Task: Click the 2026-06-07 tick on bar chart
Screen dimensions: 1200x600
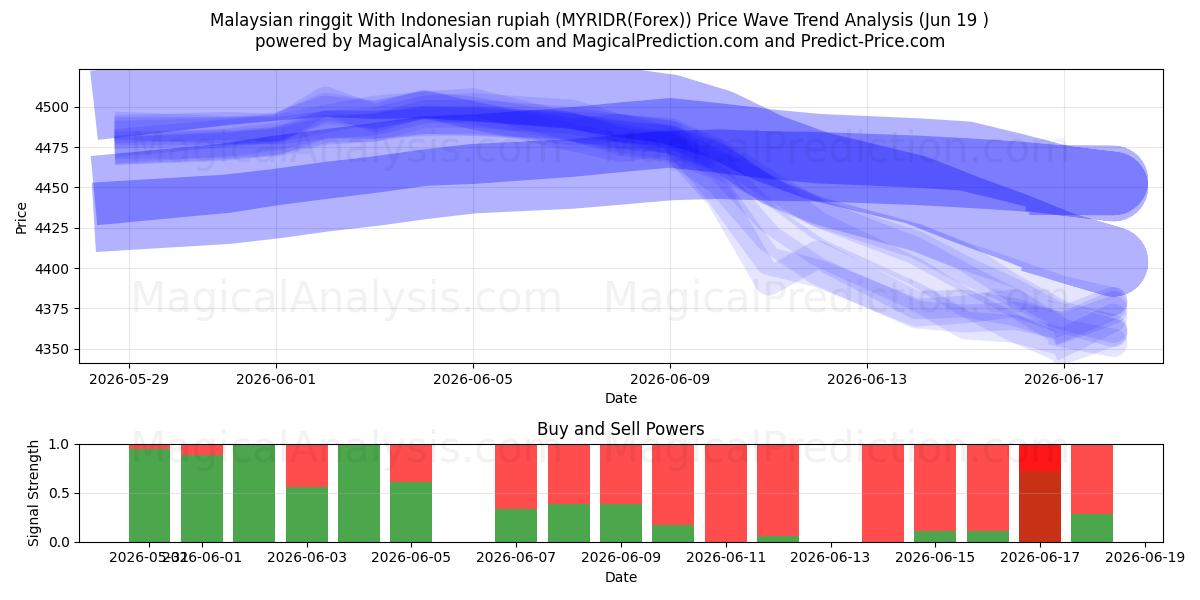Action: tap(516, 557)
